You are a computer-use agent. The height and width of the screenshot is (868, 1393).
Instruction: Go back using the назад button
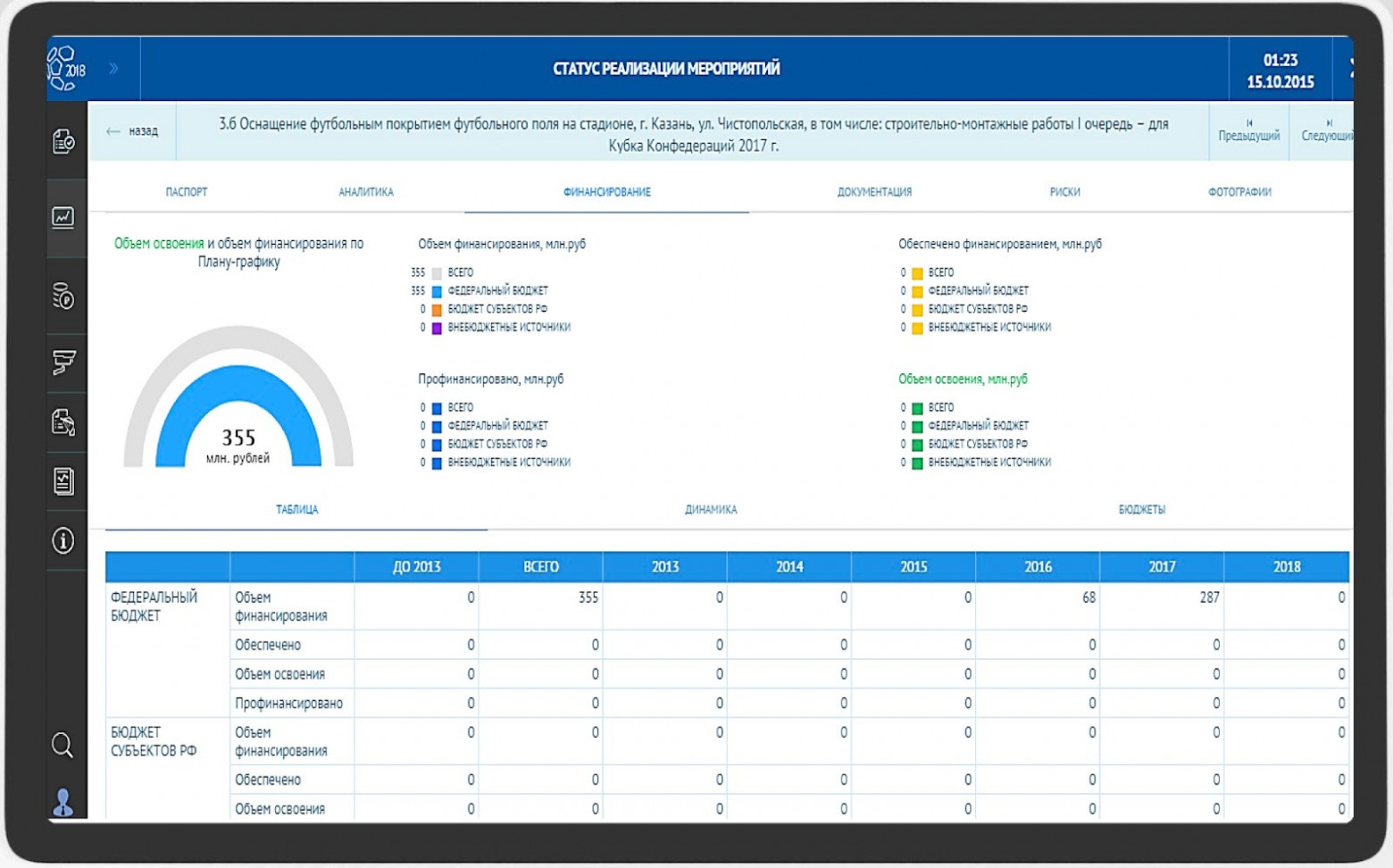(132, 131)
